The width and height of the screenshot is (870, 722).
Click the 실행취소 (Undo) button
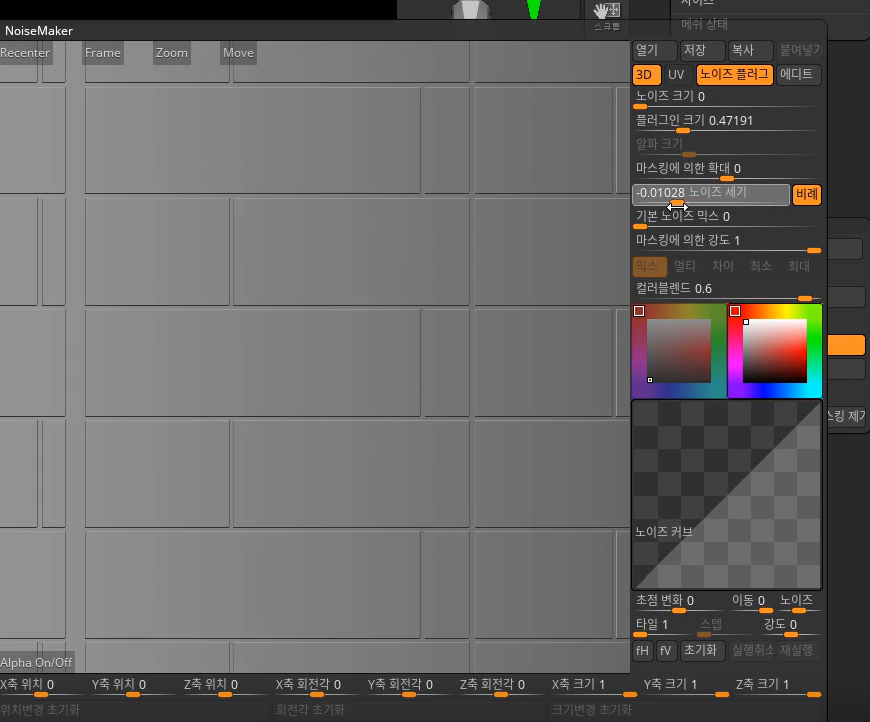[x=751, y=650]
